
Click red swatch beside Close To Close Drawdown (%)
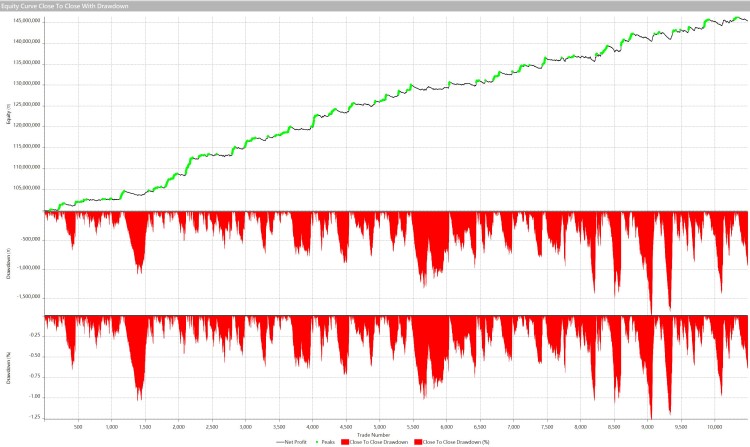click(419, 440)
